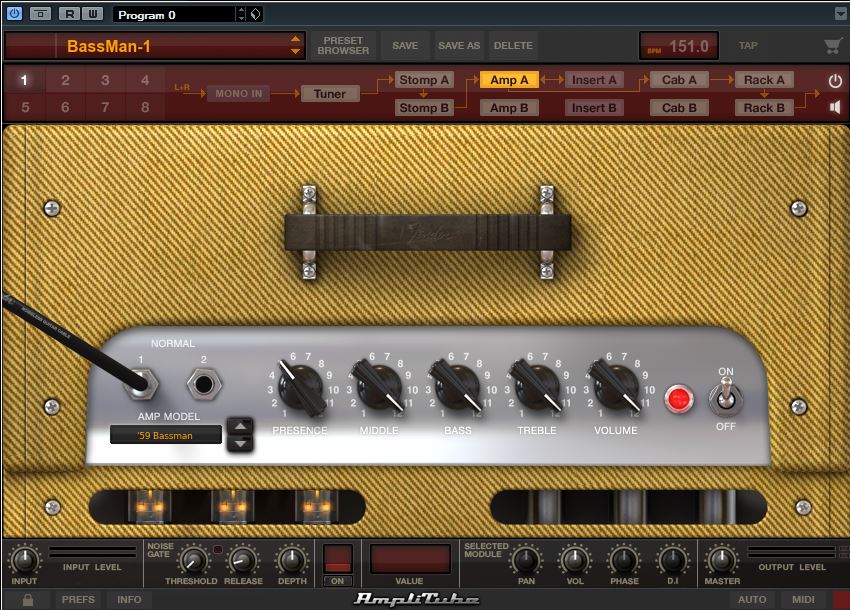Toggle the noise gate ON button

338,581
